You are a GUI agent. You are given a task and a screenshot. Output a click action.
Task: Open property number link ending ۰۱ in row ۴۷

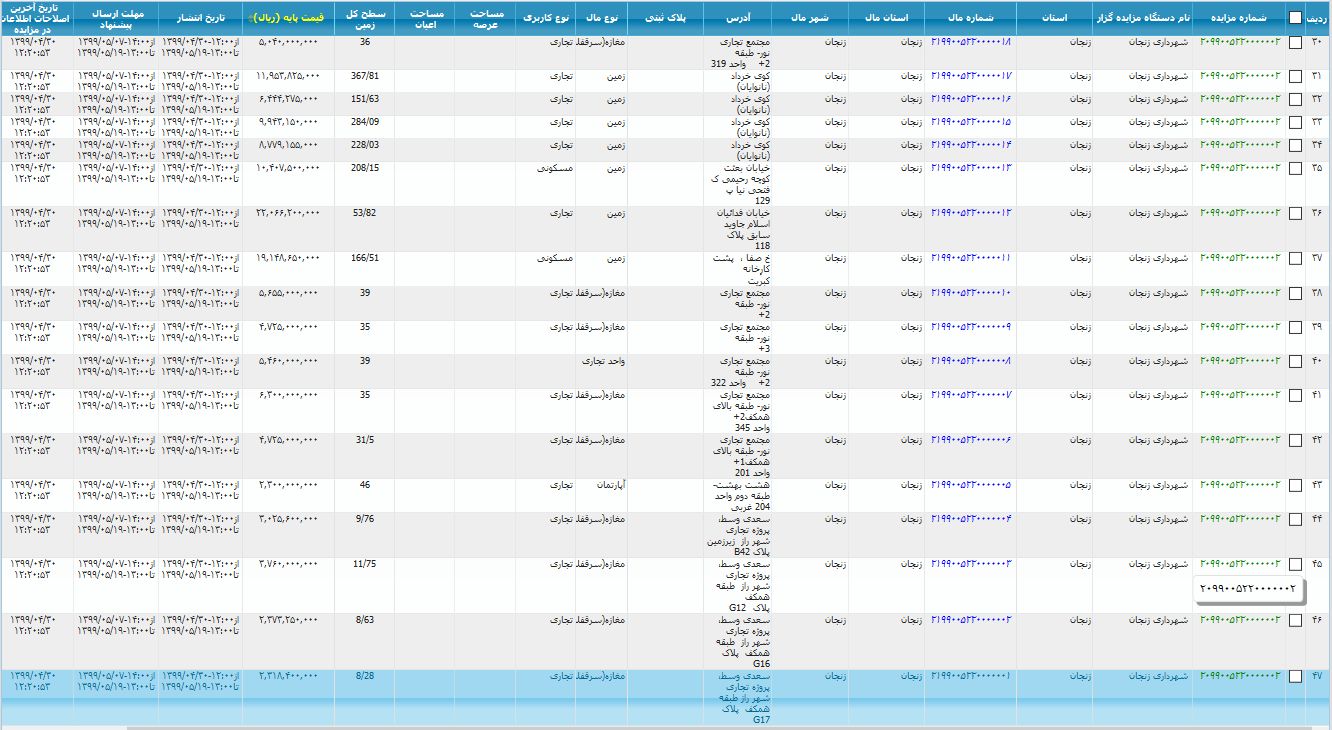[971, 677]
